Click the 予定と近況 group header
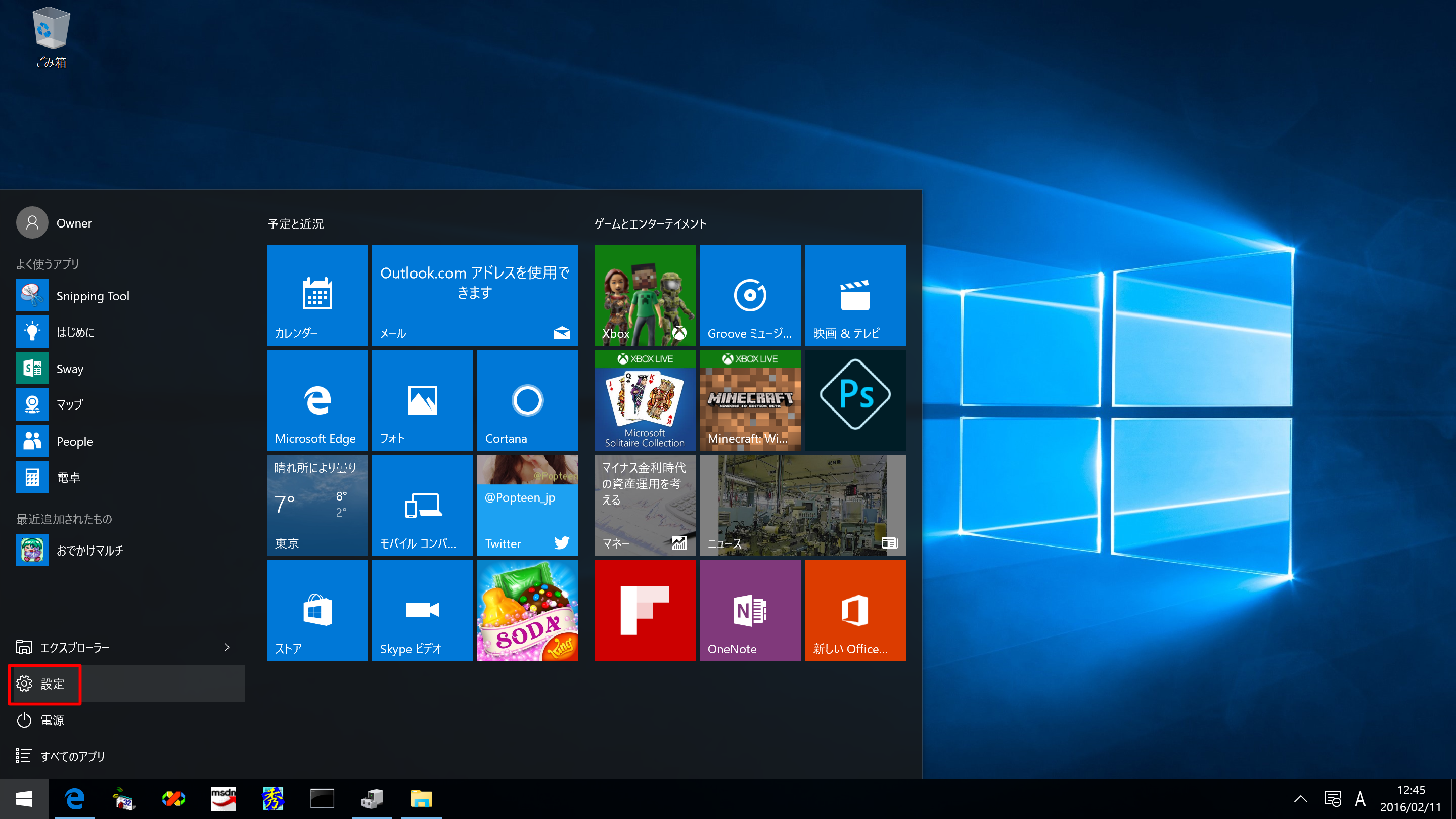 (296, 224)
